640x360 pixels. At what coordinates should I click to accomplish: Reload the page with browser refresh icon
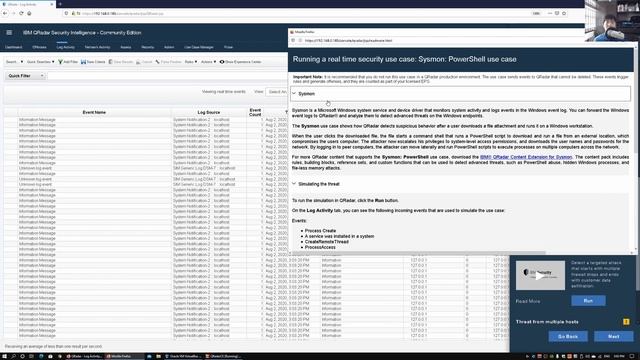pos(21,13)
